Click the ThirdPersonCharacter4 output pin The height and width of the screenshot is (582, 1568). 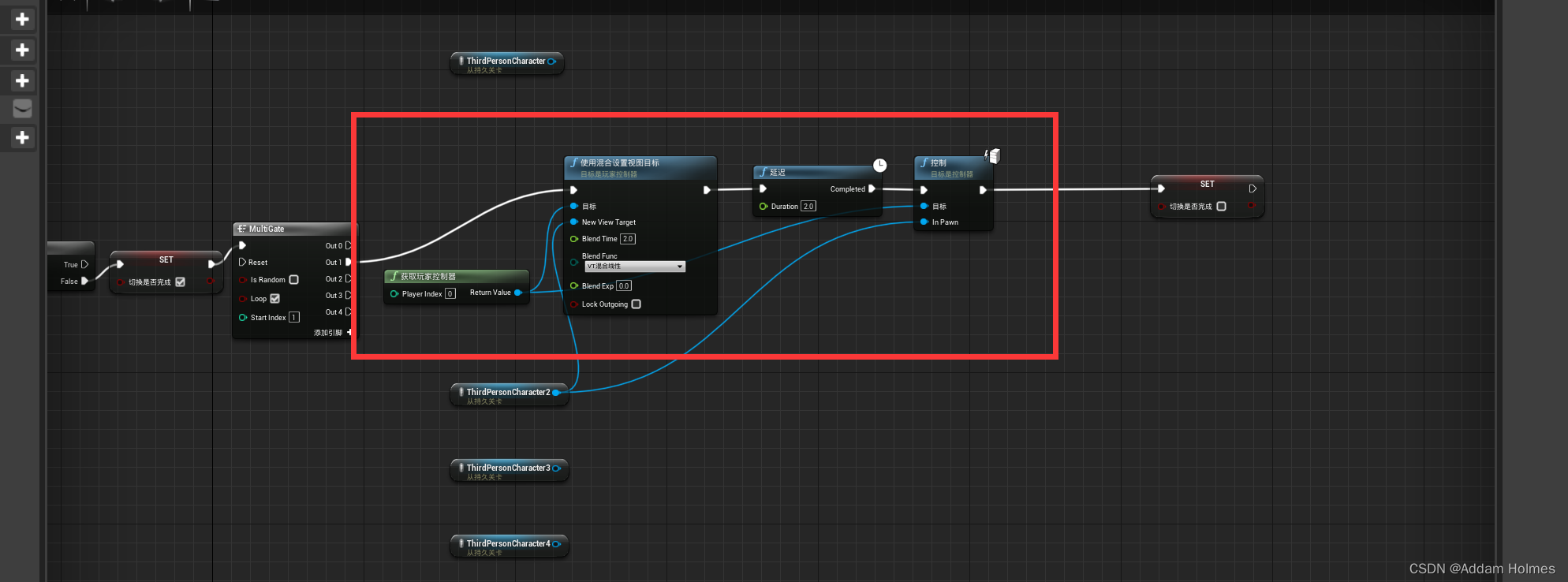click(x=556, y=543)
